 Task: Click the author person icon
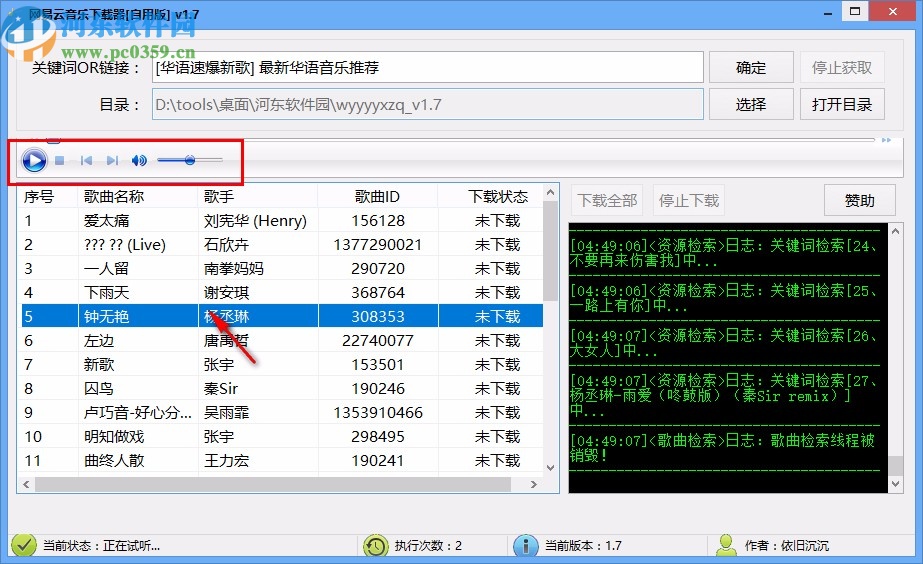[x=726, y=545]
